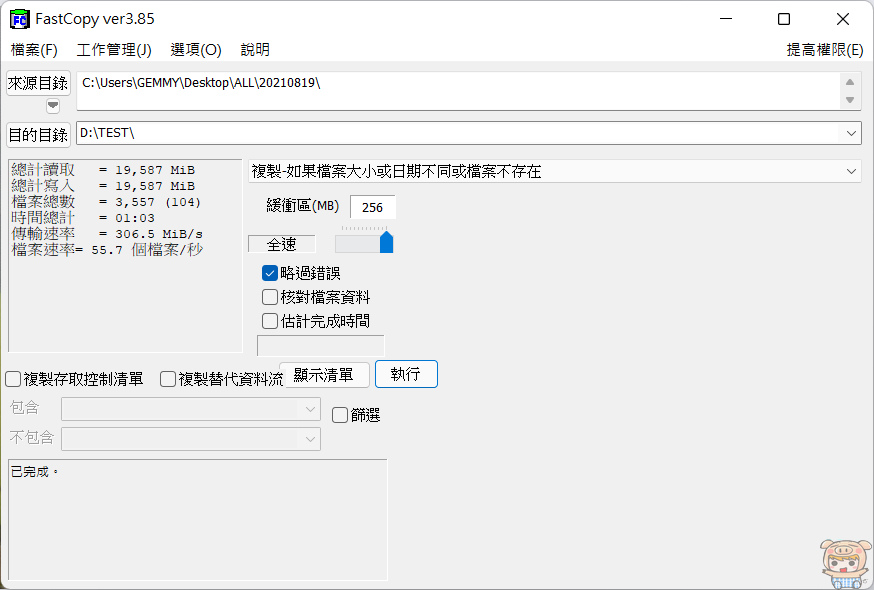Click the 來源目錄 source directory button
This screenshot has height=590, width=874.
[38, 83]
